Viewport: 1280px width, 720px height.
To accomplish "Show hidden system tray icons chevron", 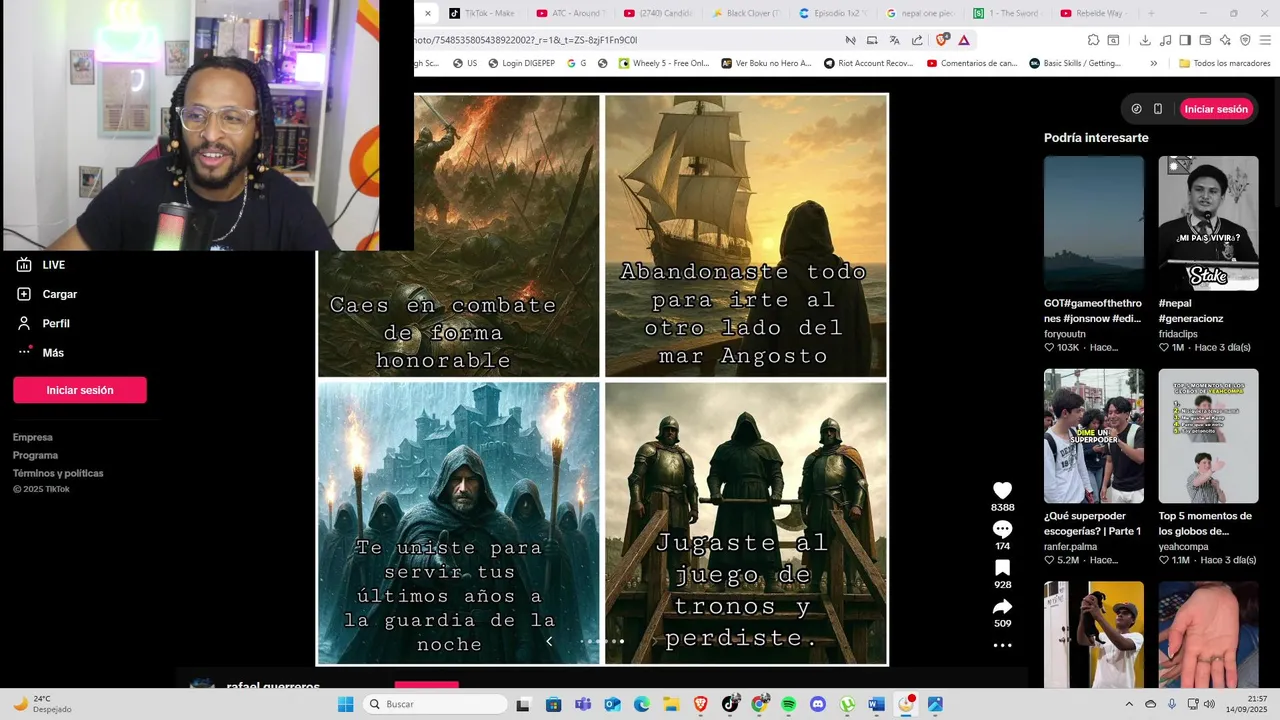I will [x=1129, y=704].
